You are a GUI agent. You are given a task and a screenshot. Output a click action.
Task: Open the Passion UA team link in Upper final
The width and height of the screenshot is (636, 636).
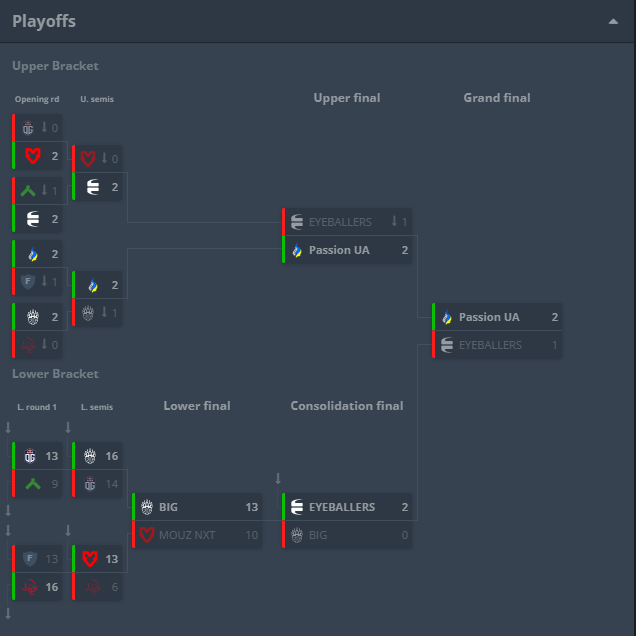[x=339, y=250]
